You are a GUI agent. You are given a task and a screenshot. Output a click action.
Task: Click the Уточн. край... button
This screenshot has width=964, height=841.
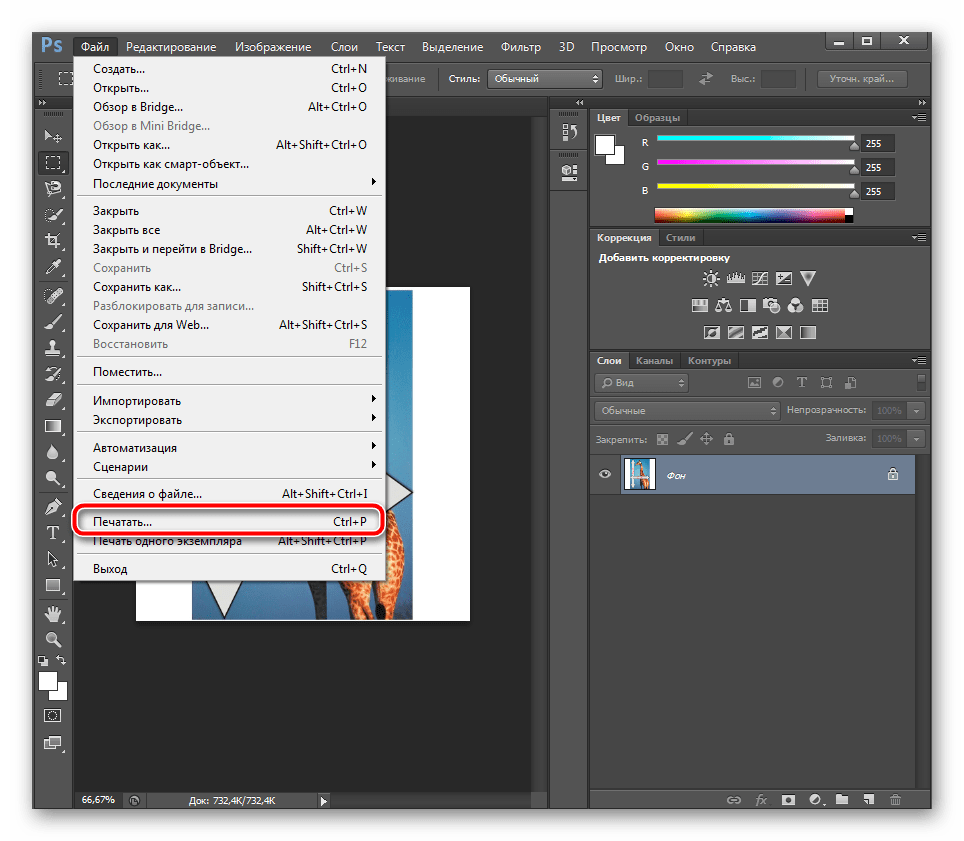(861, 79)
